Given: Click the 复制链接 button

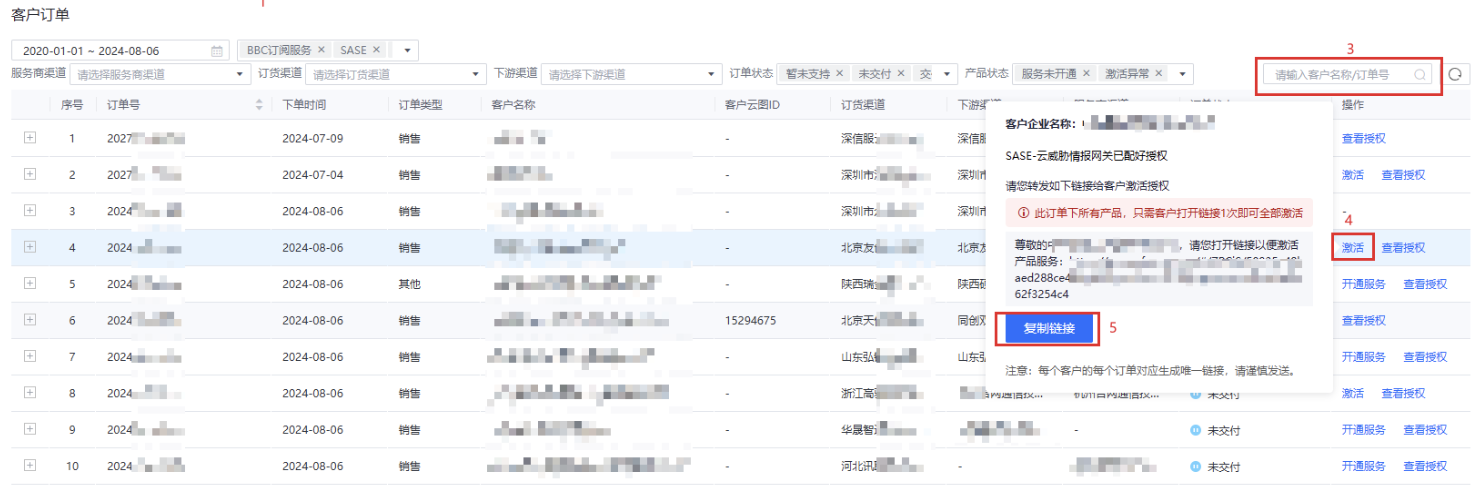Looking at the screenshot, I should click(x=1049, y=328).
